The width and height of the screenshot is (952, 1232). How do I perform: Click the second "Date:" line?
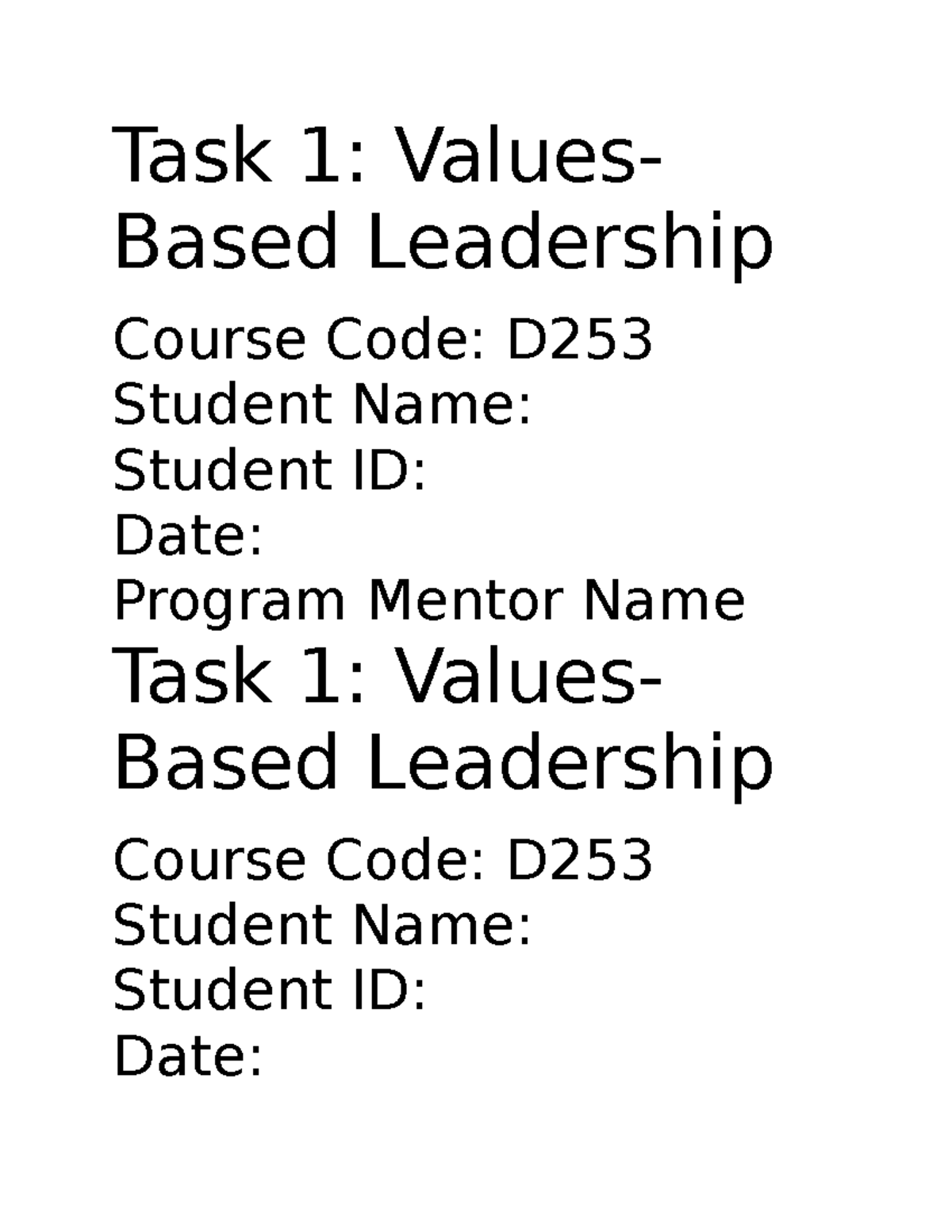point(188,1056)
